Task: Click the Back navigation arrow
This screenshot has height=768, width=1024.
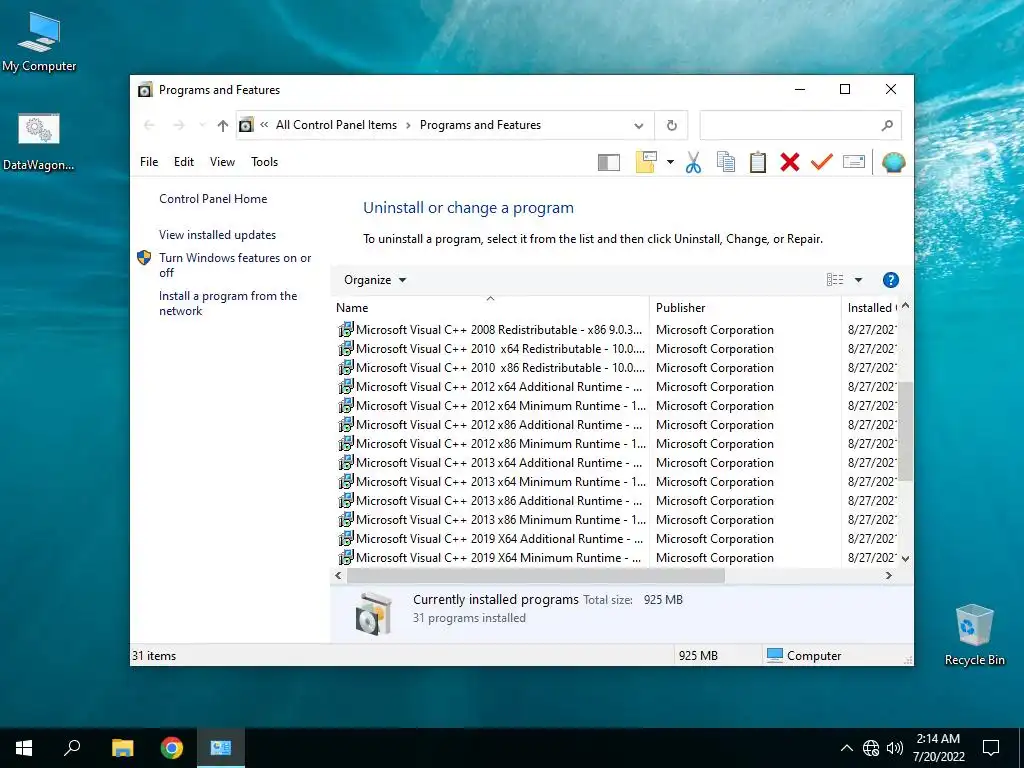Action: 149,125
